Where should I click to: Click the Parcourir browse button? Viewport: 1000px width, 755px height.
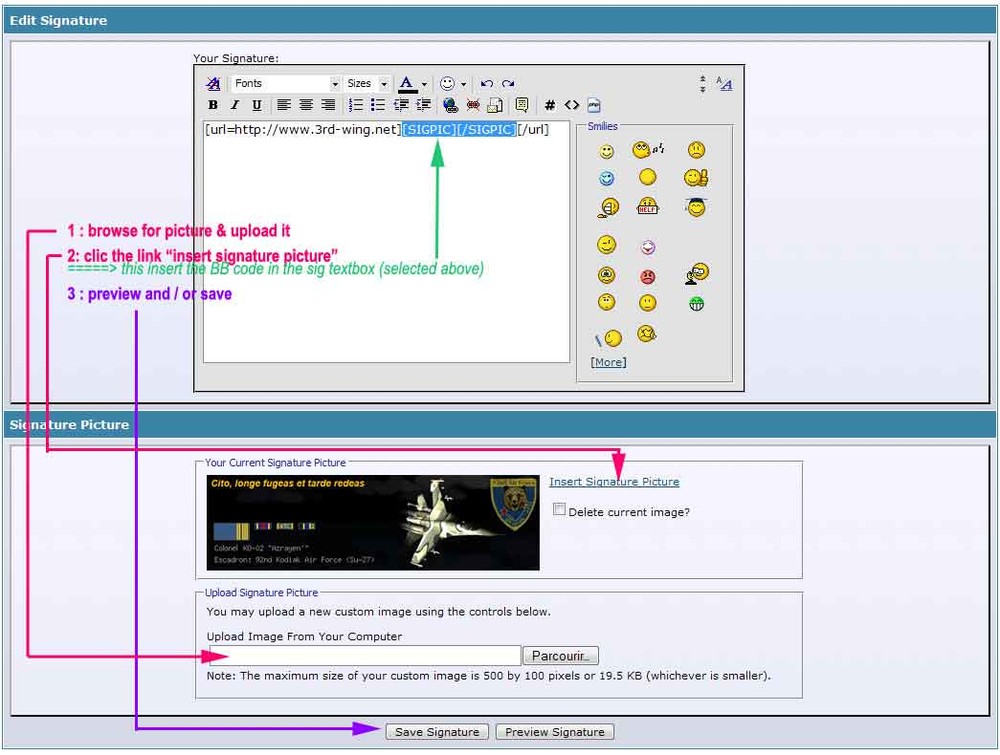point(561,656)
